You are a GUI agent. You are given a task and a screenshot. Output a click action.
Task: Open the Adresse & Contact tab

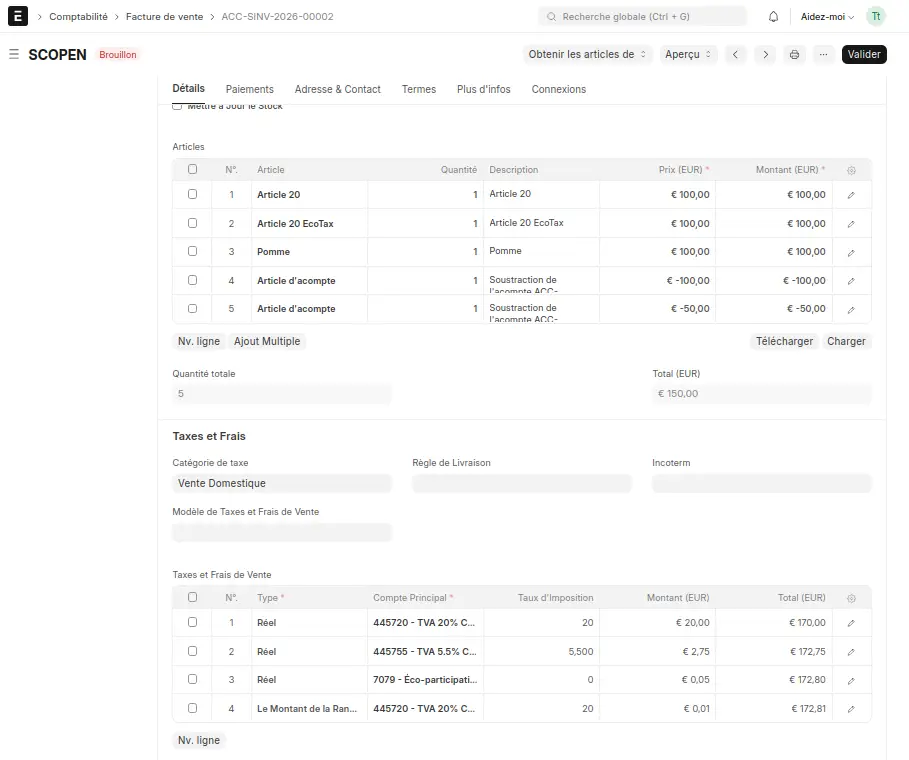(x=337, y=89)
